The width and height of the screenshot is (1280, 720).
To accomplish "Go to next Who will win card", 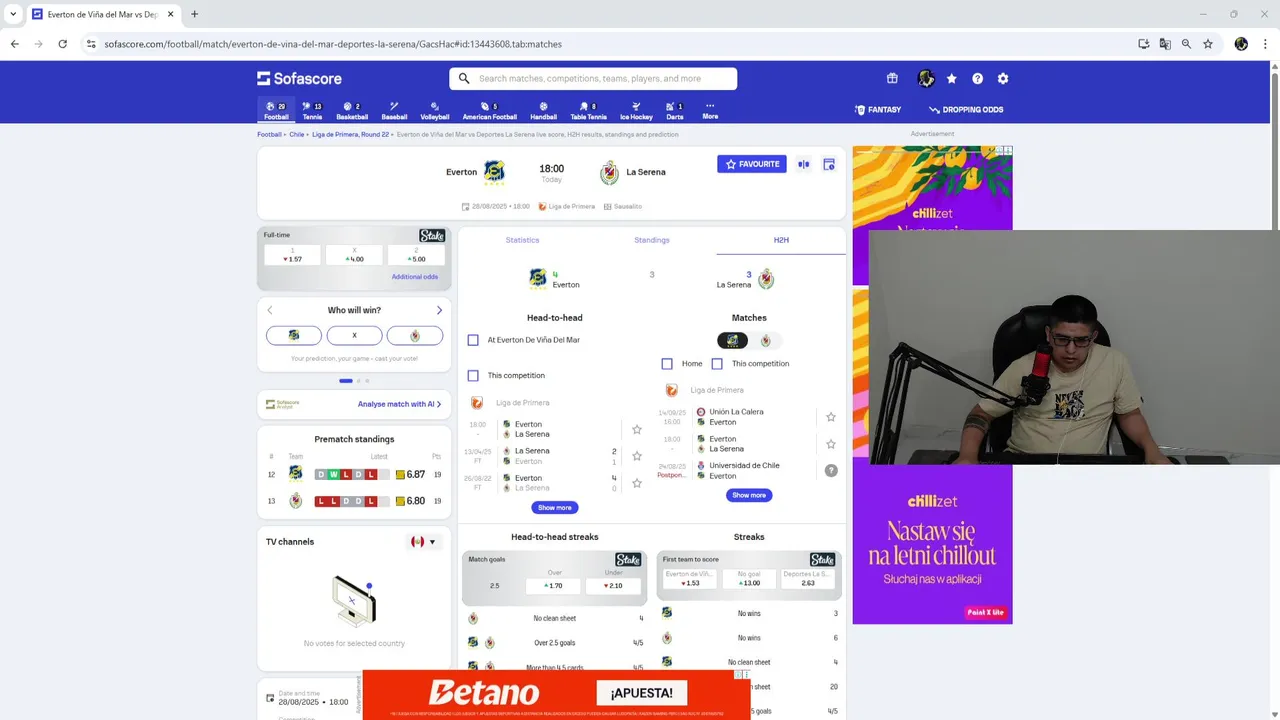I will pos(439,310).
